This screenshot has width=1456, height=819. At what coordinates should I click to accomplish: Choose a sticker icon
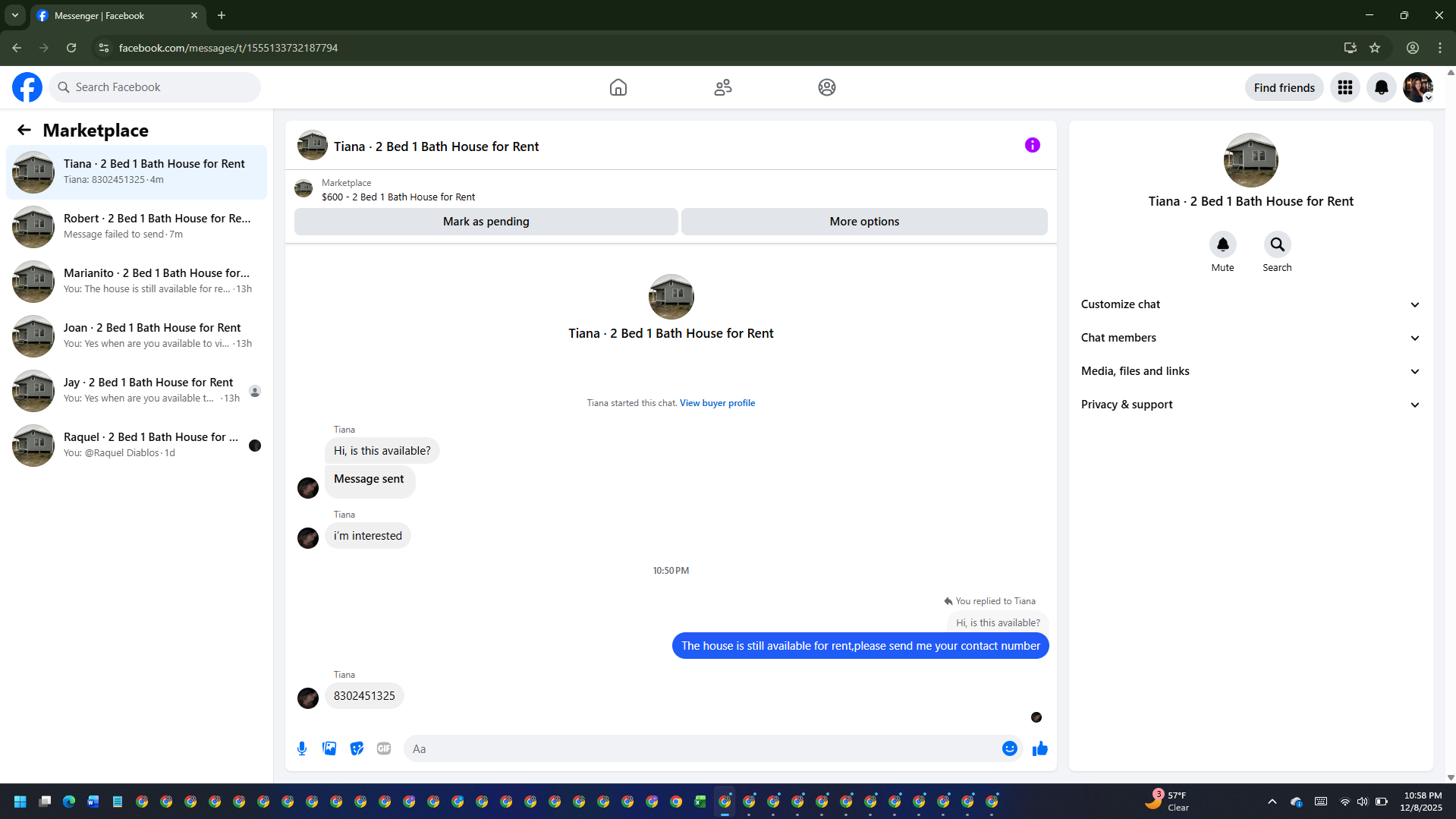tap(357, 748)
